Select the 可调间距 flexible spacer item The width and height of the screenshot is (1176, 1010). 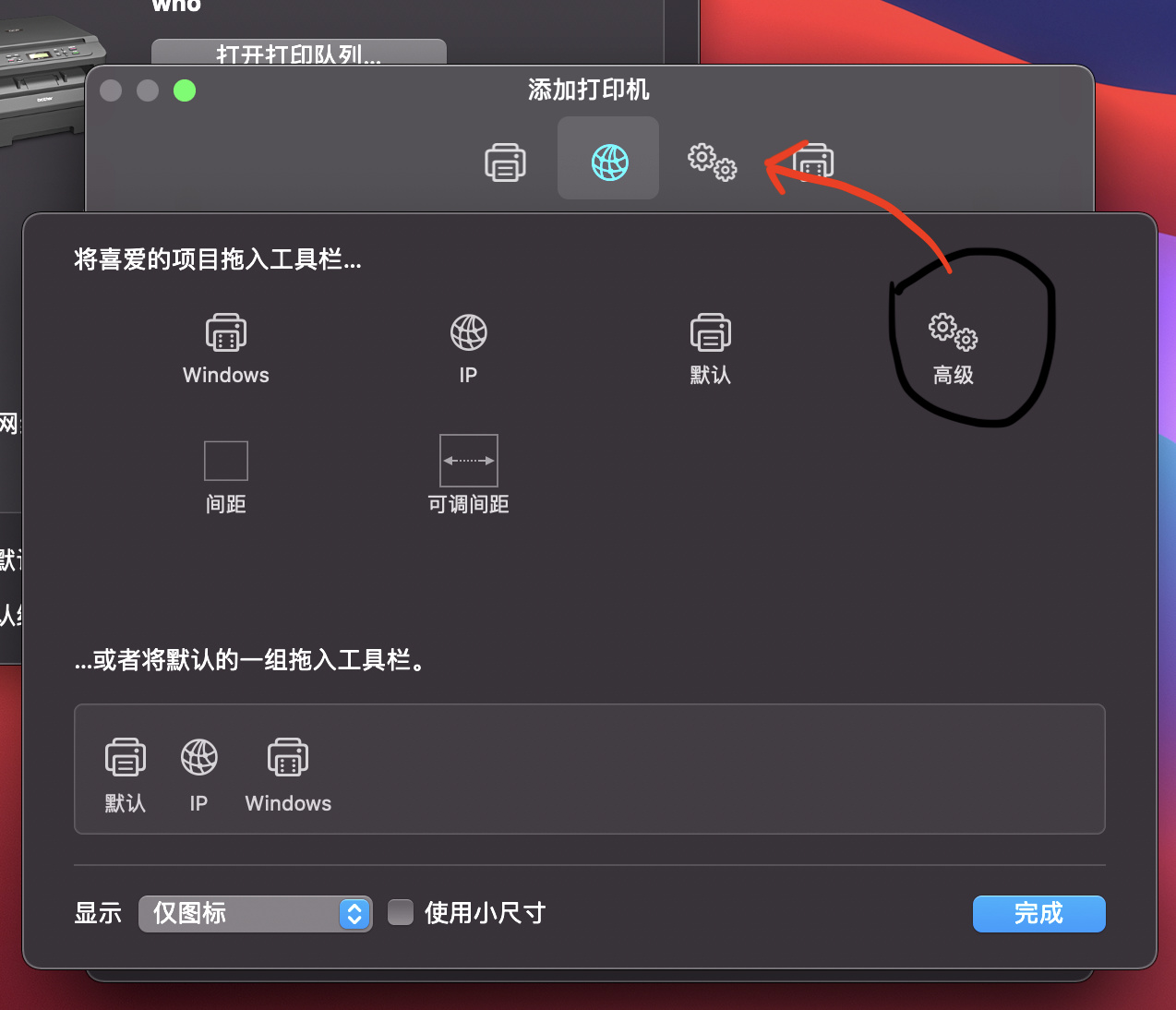pyautogui.click(x=468, y=461)
